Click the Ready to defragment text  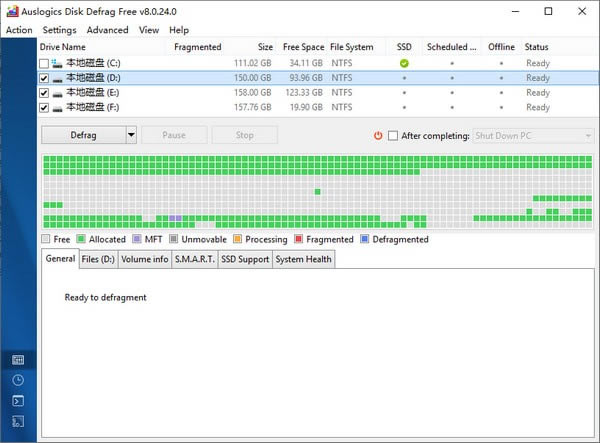105,297
